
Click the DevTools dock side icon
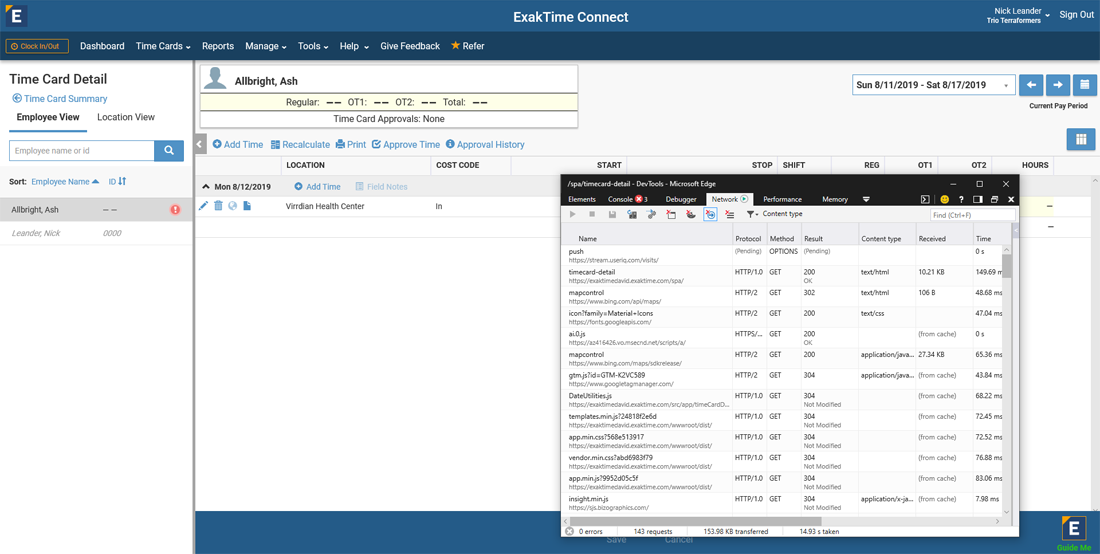point(979,200)
